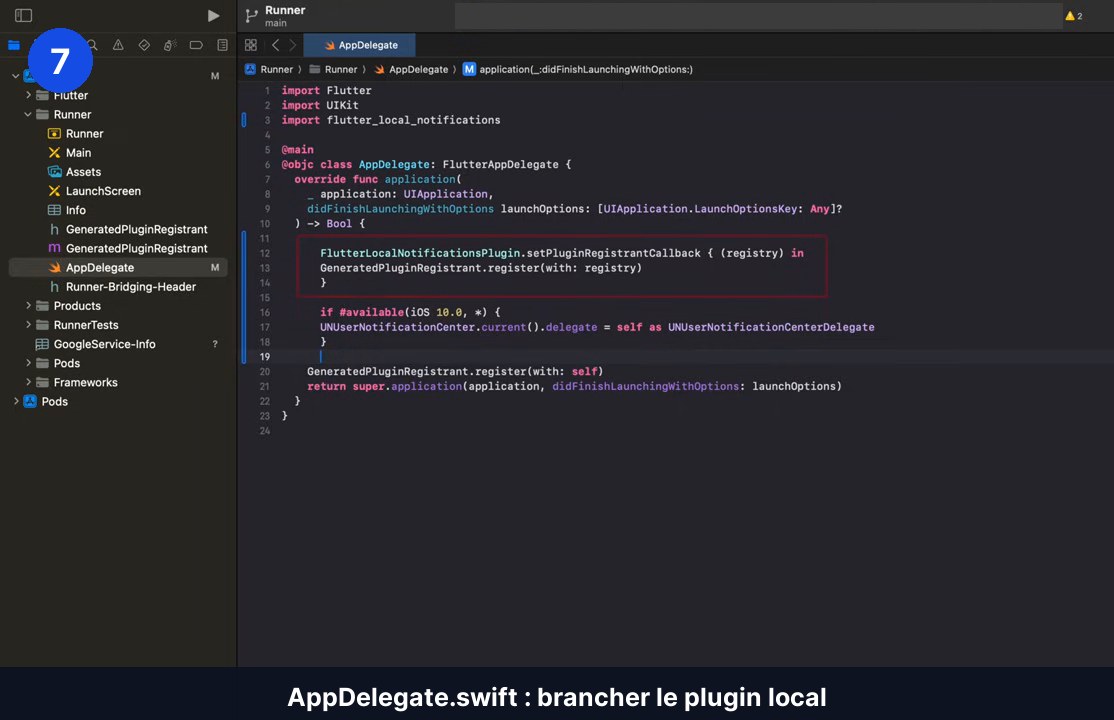The width and height of the screenshot is (1114, 720).
Task: Click the line 'import UIKit'
Action: click(320, 105)
